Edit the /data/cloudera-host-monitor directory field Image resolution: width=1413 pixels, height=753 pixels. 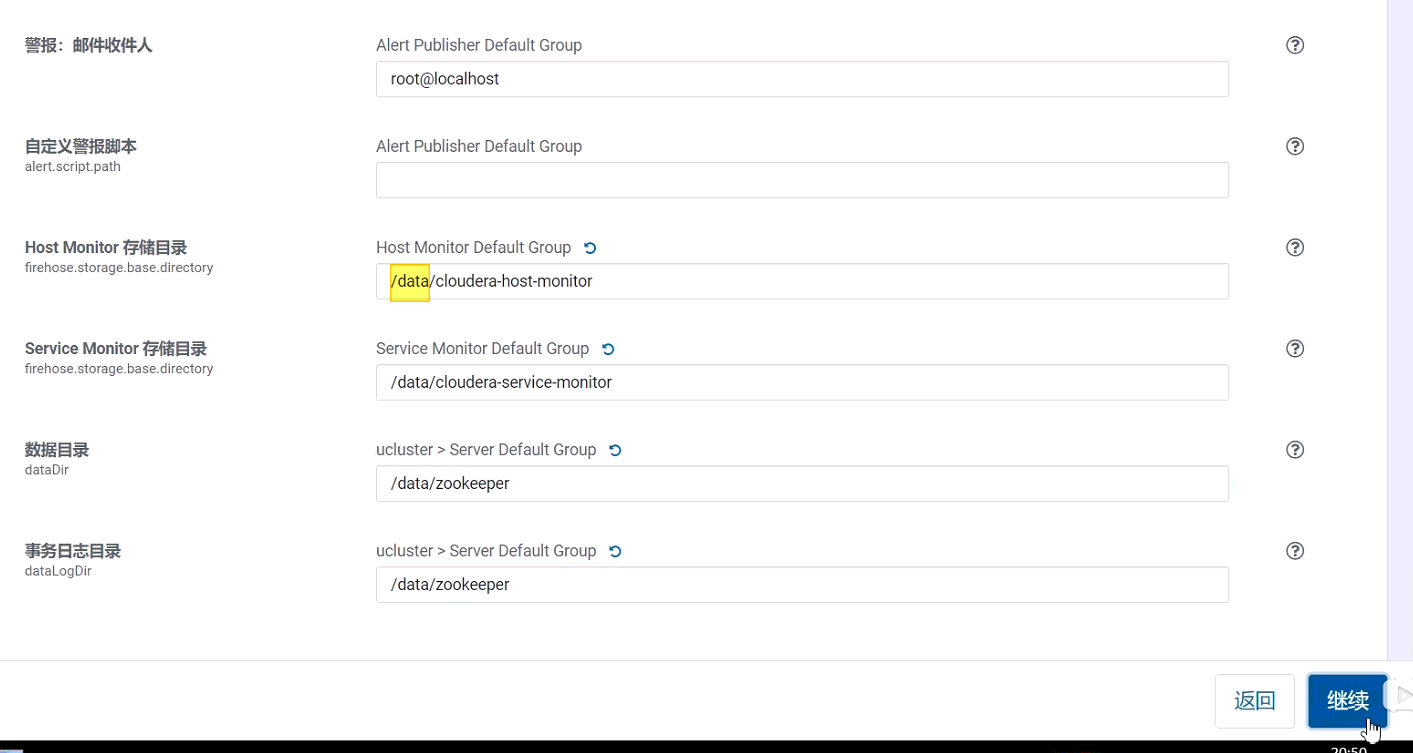(x=802, y=281)
